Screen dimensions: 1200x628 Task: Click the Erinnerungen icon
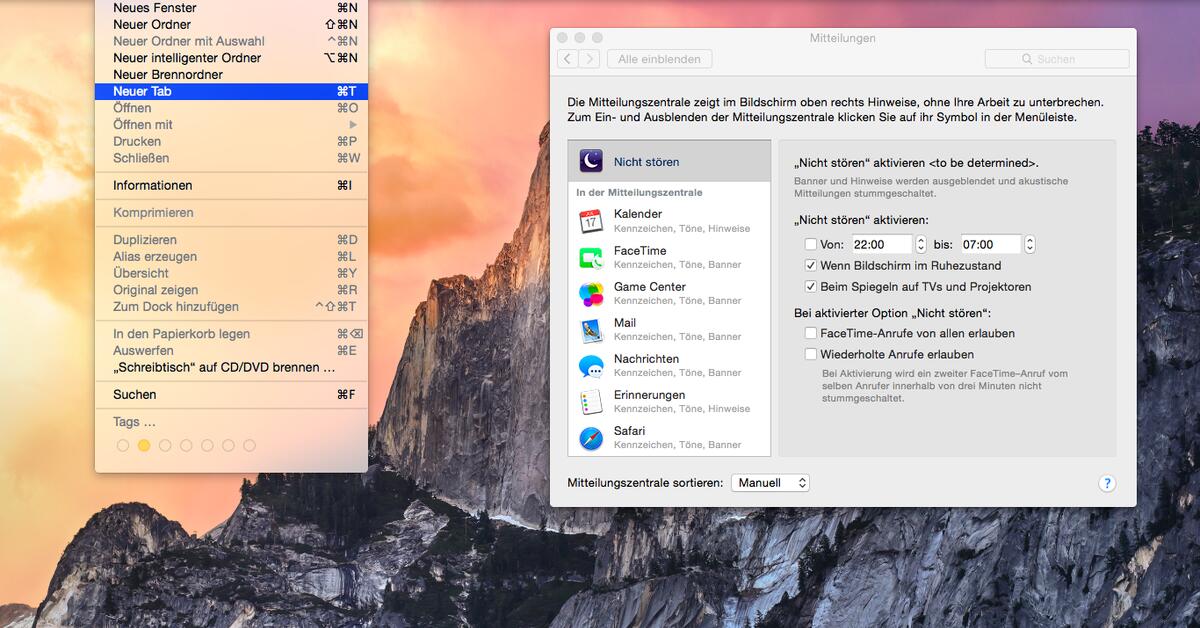tap(594, 401)
